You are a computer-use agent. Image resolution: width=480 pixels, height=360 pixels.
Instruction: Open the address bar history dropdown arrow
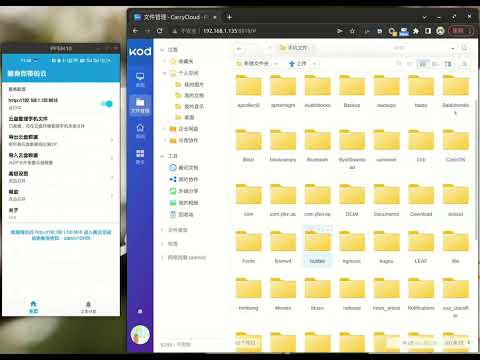tap(453, 48)
